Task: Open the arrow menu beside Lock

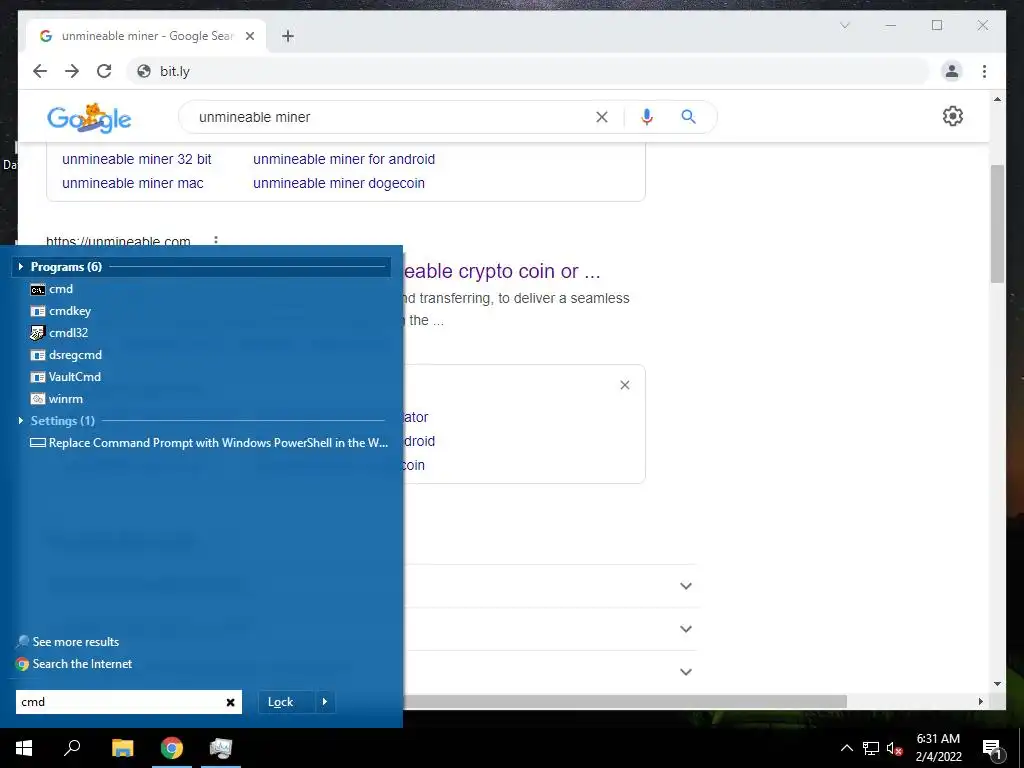Action: point(325,702)
